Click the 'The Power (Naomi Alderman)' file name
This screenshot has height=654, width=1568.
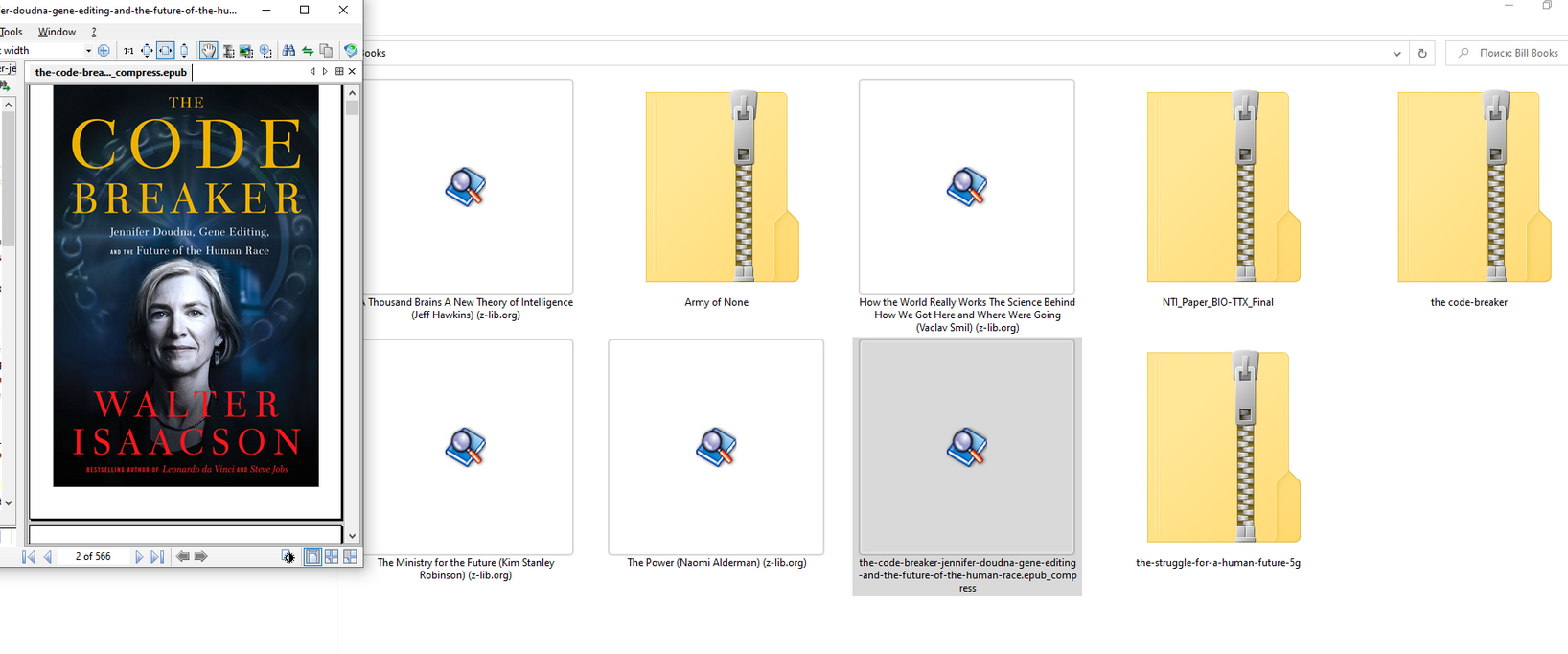pos(716,563)
